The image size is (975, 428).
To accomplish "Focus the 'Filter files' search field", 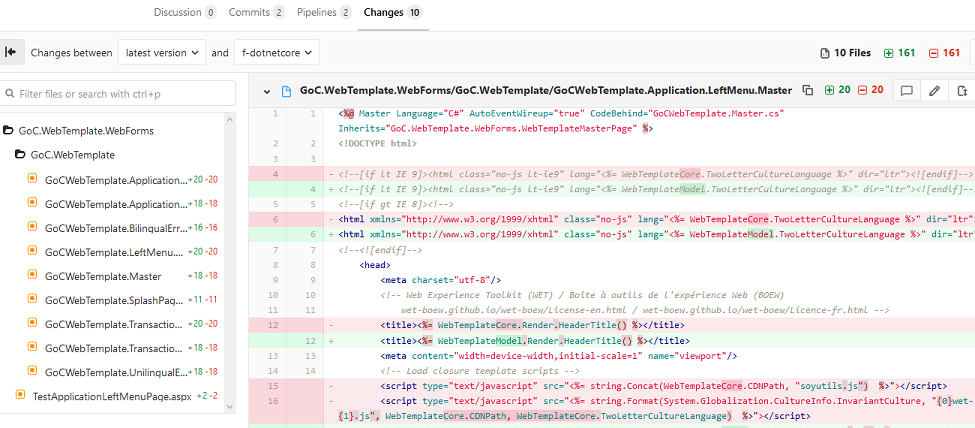I will click(x=118, y=94).
